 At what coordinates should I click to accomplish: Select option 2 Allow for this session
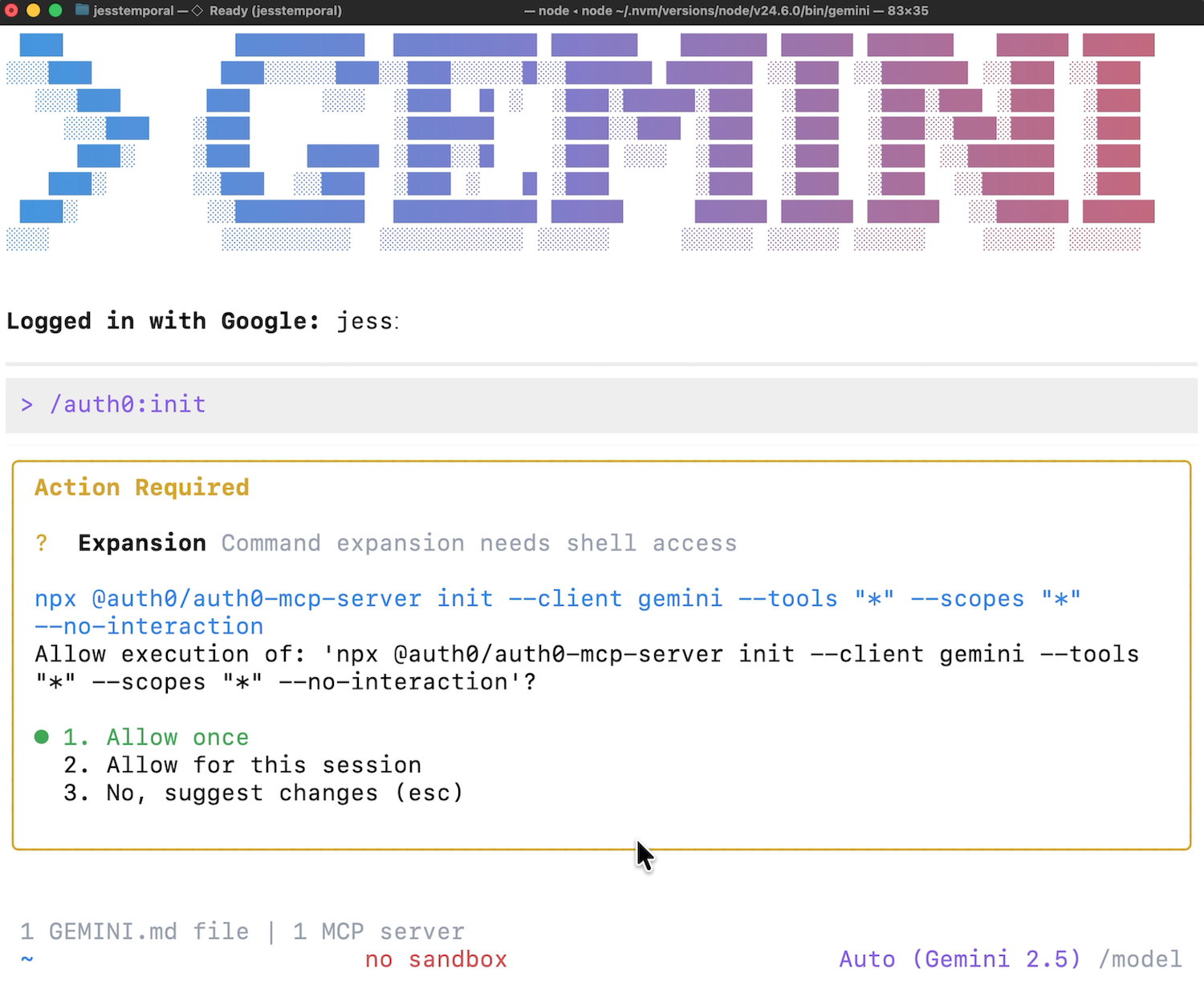pyautogui.click(x=242, y=765)
